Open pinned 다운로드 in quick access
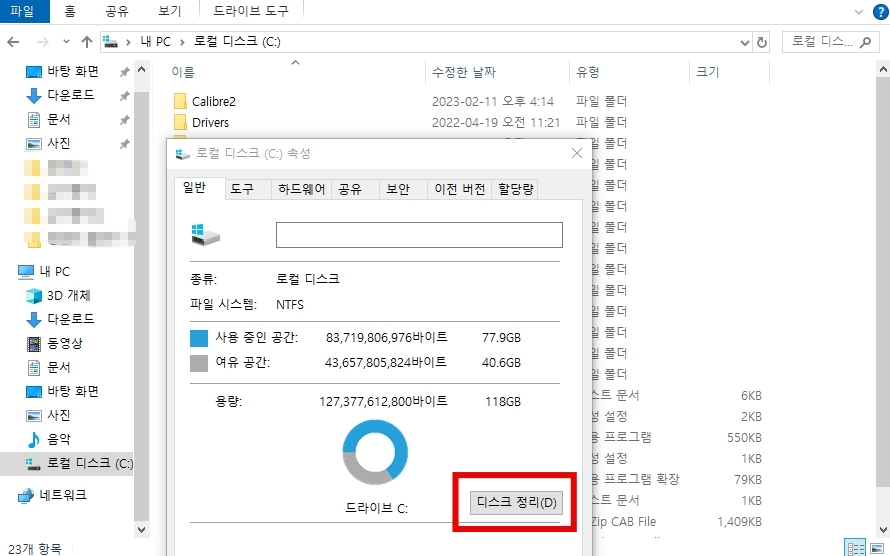Image resolution: width=890 pixels, height=556 pixels. tap(70, 95)
